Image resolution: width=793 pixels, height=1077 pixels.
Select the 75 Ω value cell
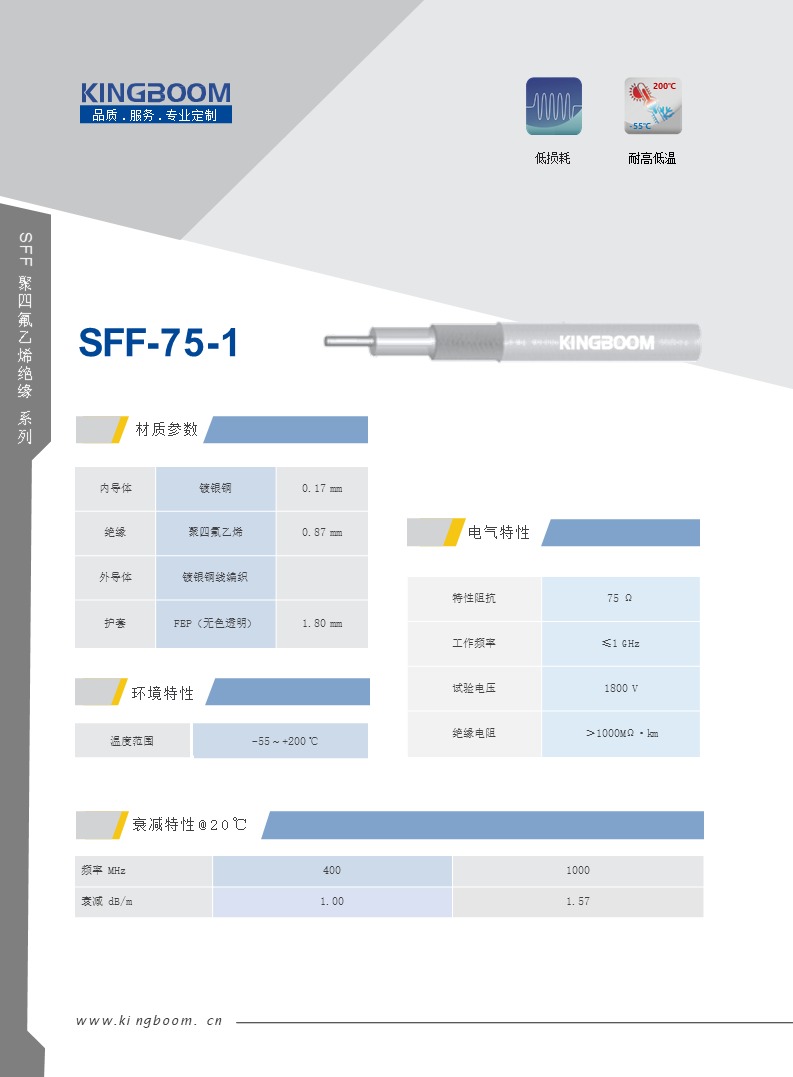[x=621, y=598]
